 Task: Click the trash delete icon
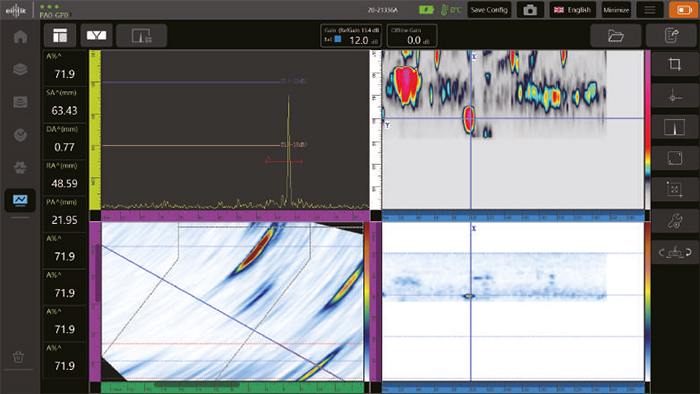18,357
